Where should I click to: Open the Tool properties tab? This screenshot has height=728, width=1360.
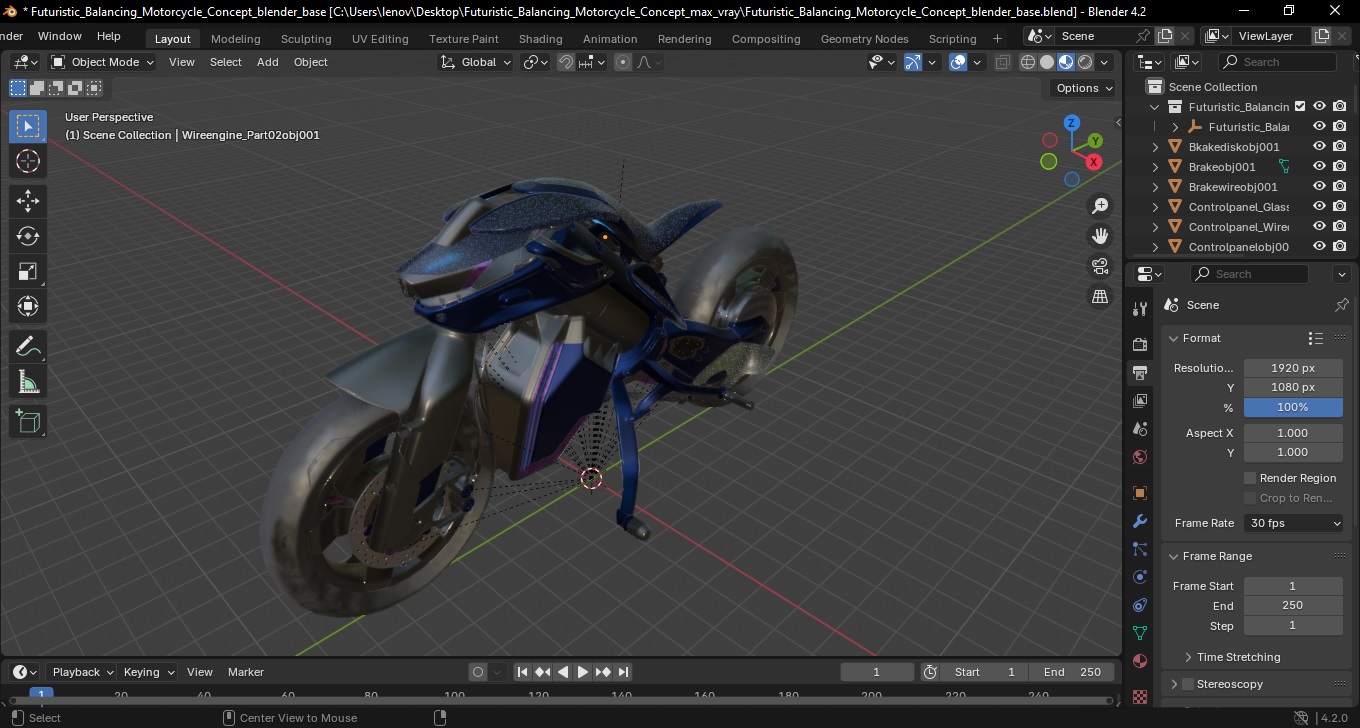click(1140, 308)
